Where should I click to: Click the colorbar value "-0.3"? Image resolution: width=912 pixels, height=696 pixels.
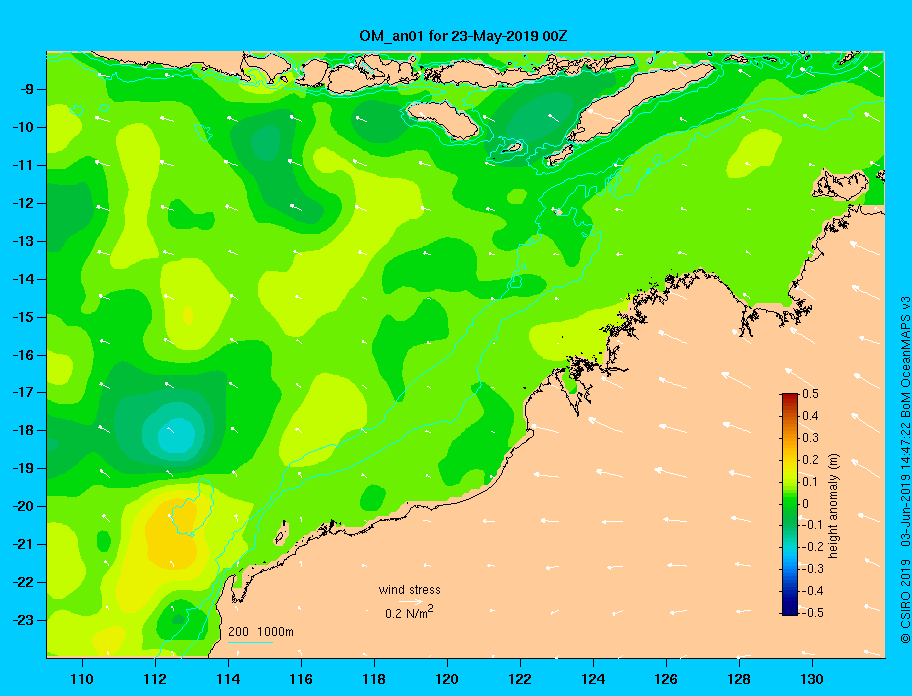813,569
